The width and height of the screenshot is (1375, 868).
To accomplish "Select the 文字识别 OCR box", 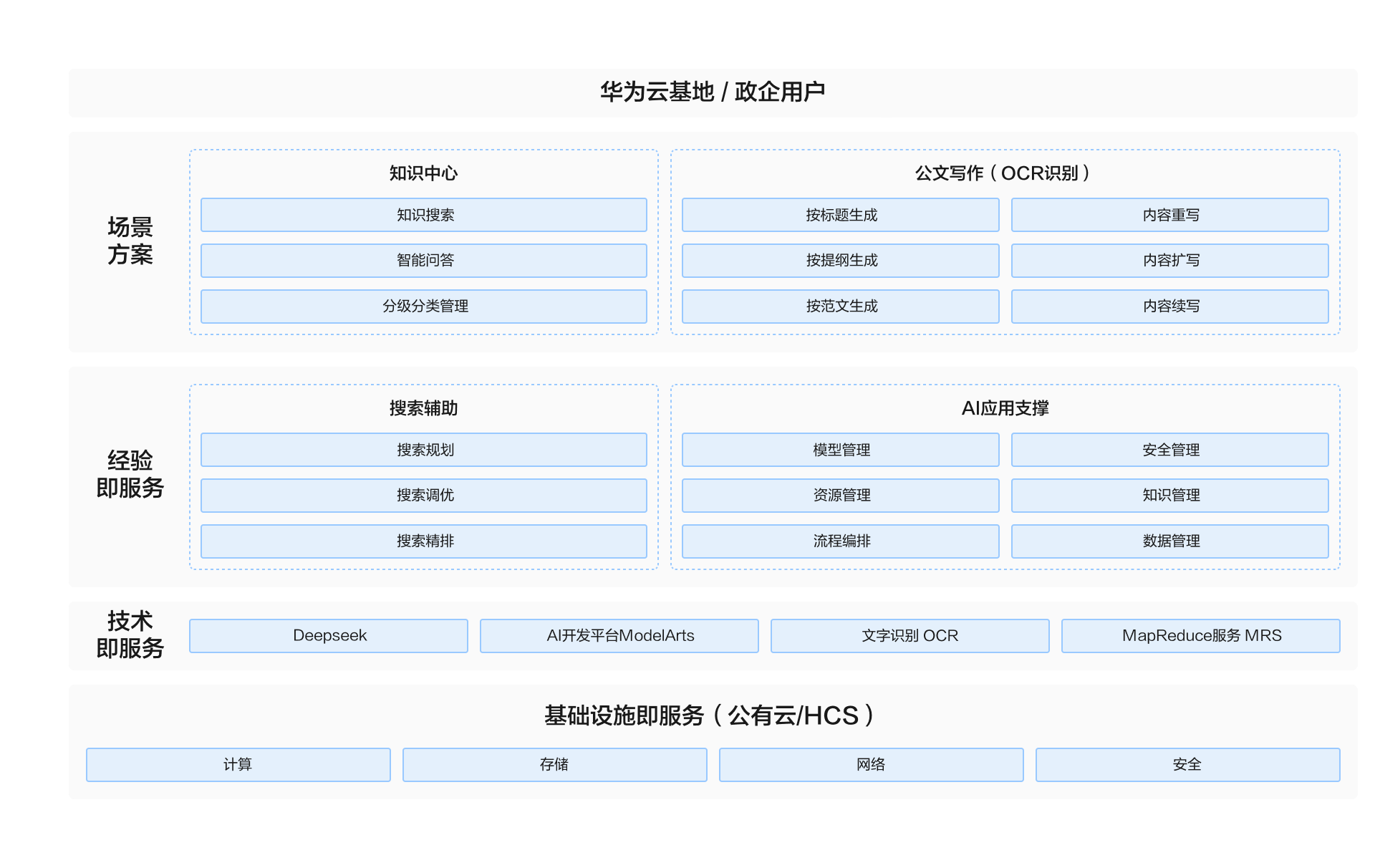I will [910, 636].
